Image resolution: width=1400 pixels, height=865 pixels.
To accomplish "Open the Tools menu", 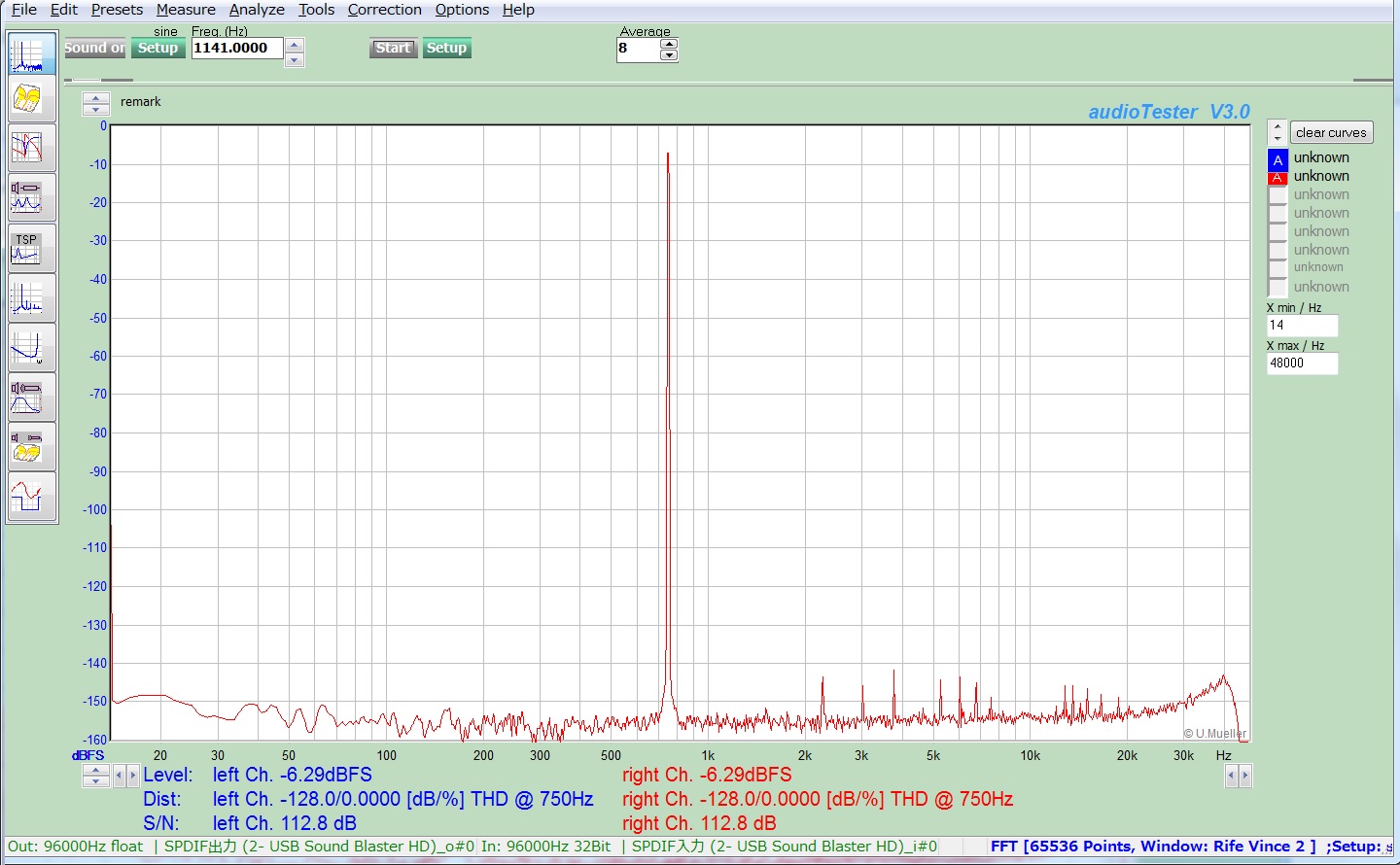I will pos(316,10).
